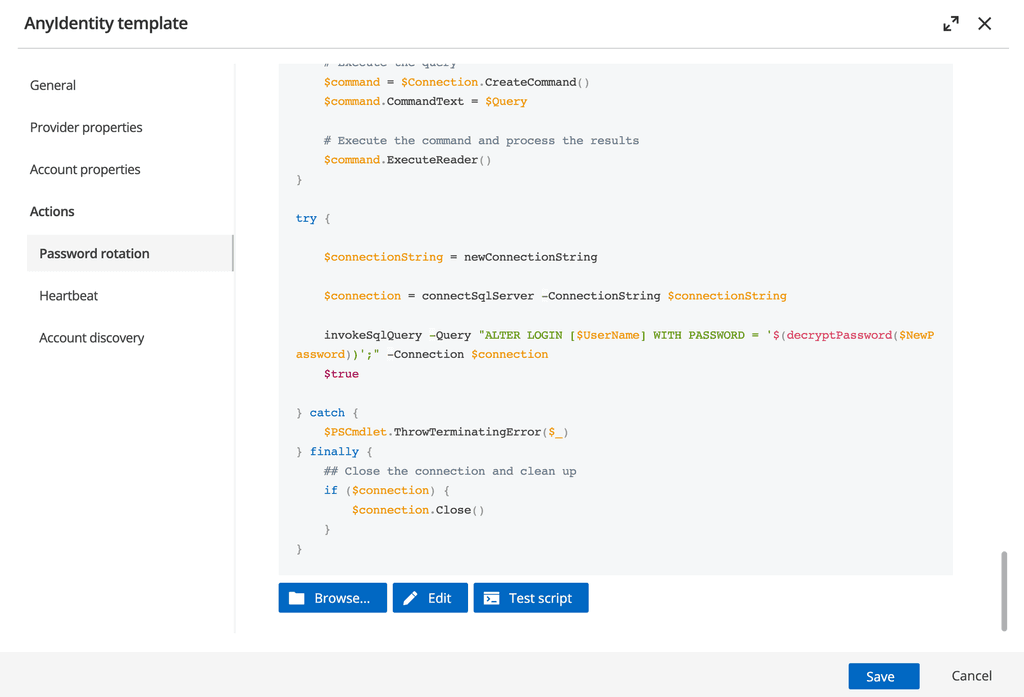Open the General section
The height and width of the screenshot is (697, 1024).
[x=53, y=86]
